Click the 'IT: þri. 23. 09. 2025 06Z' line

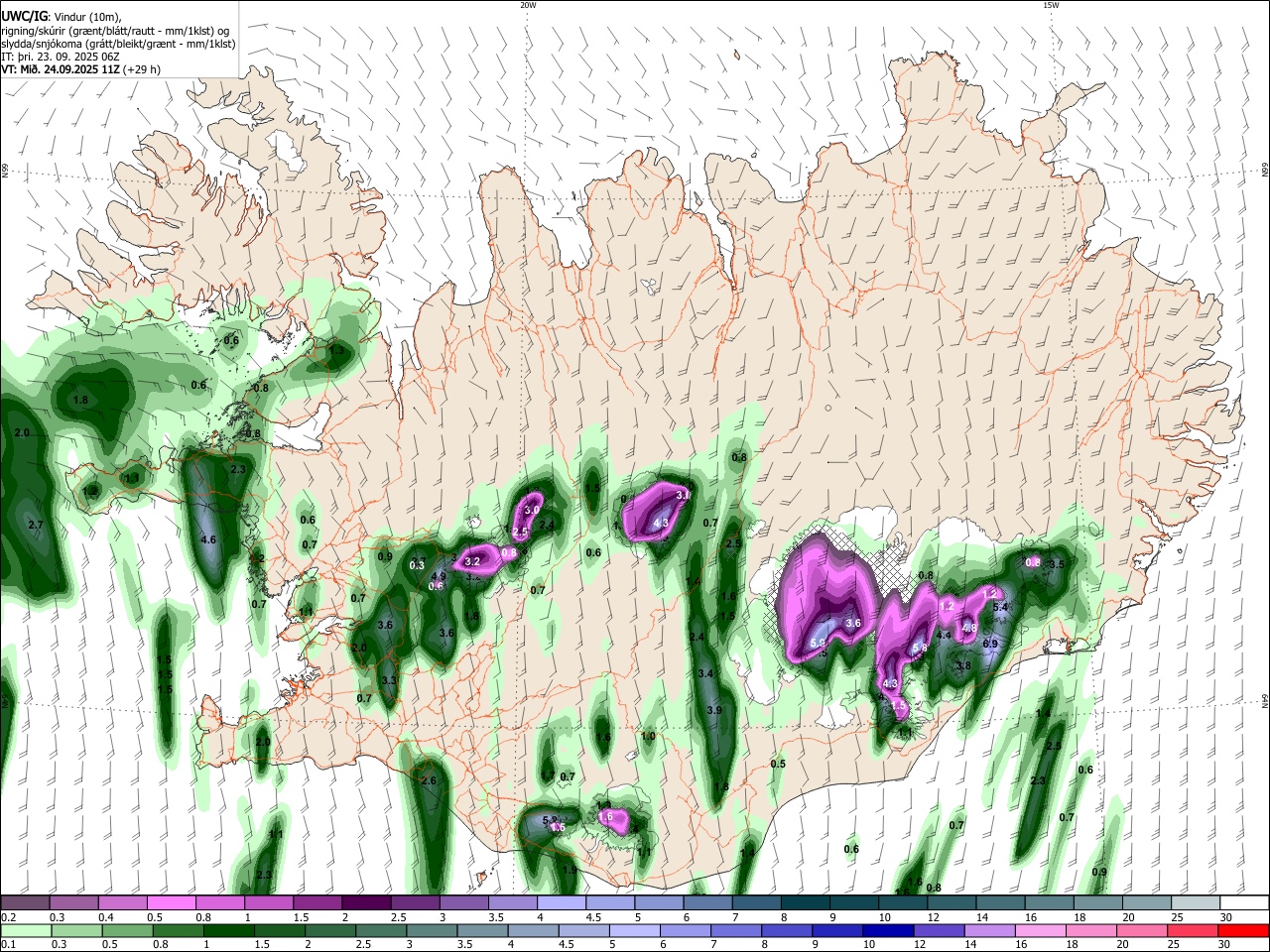click(63, 57)
